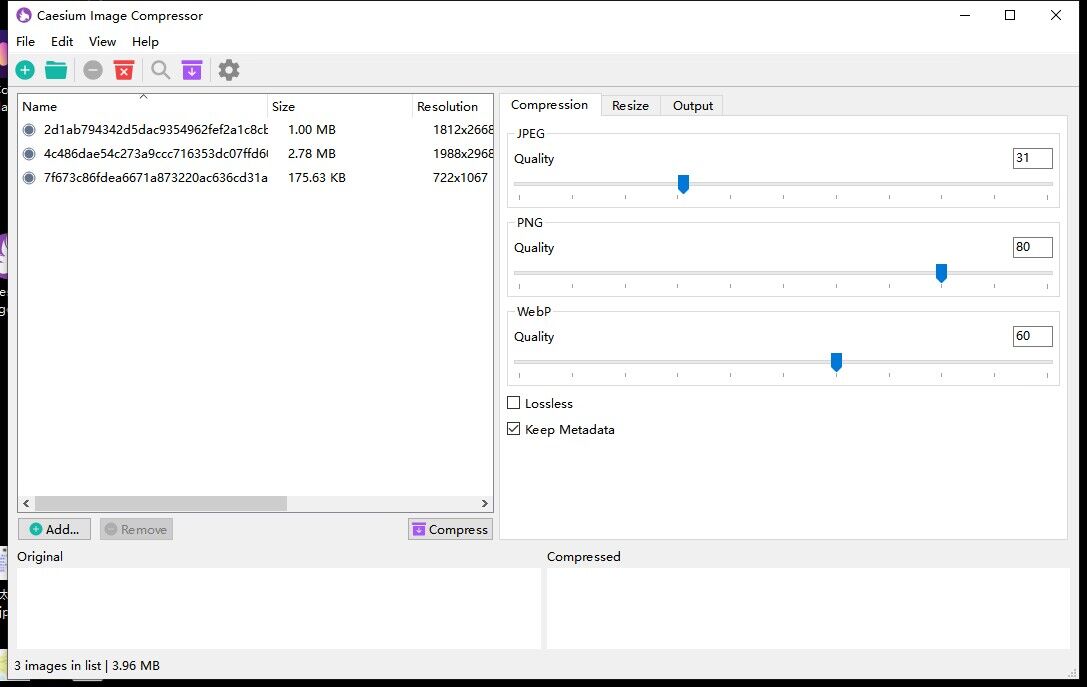Viewport: 1087px width, 687px height.
Task: Click the 722x1067 resolution cell
Action: [x=460, y=178]
